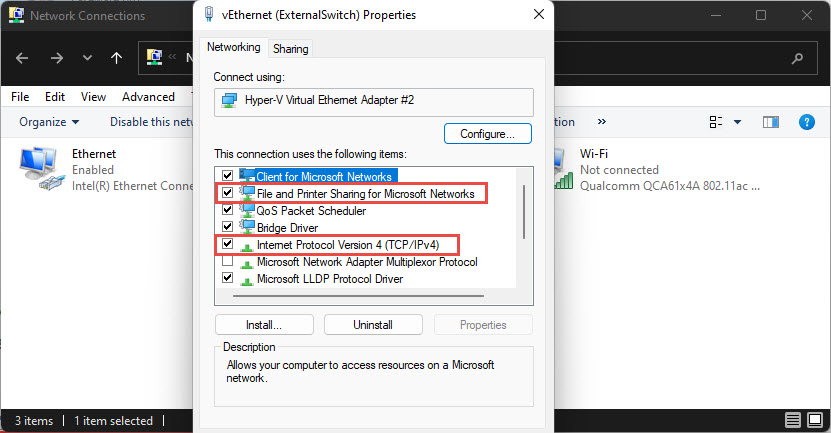
Task: Click the blue Help question mark icon
Action: point(806,122)
